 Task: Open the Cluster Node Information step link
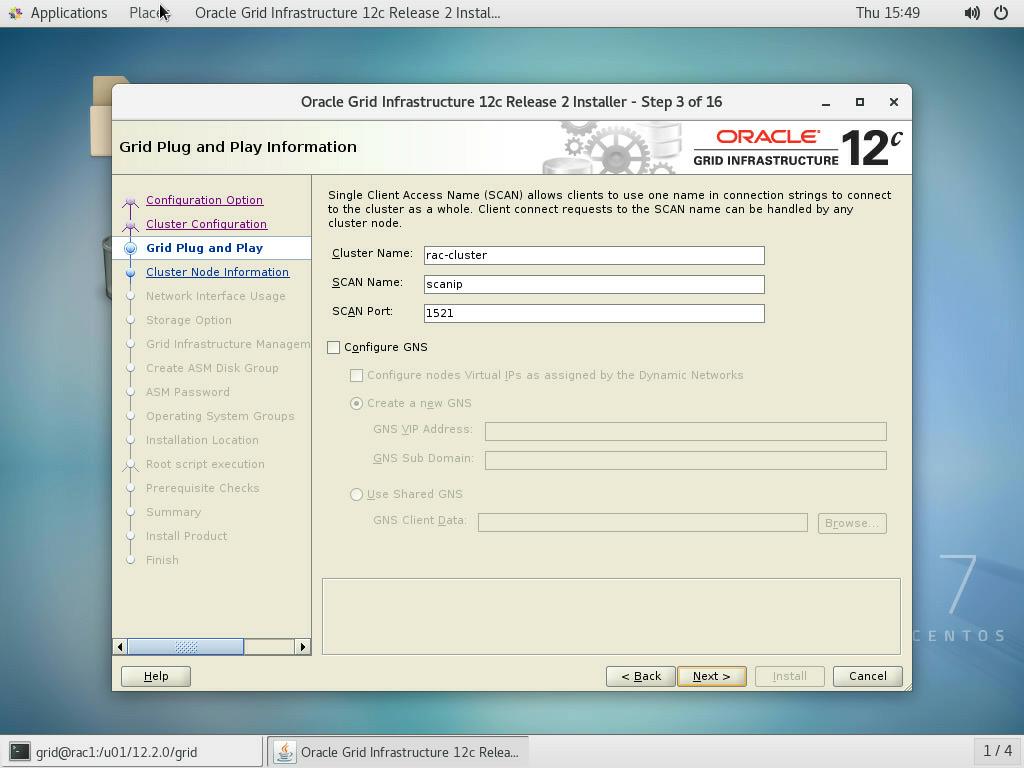[218, 272]
